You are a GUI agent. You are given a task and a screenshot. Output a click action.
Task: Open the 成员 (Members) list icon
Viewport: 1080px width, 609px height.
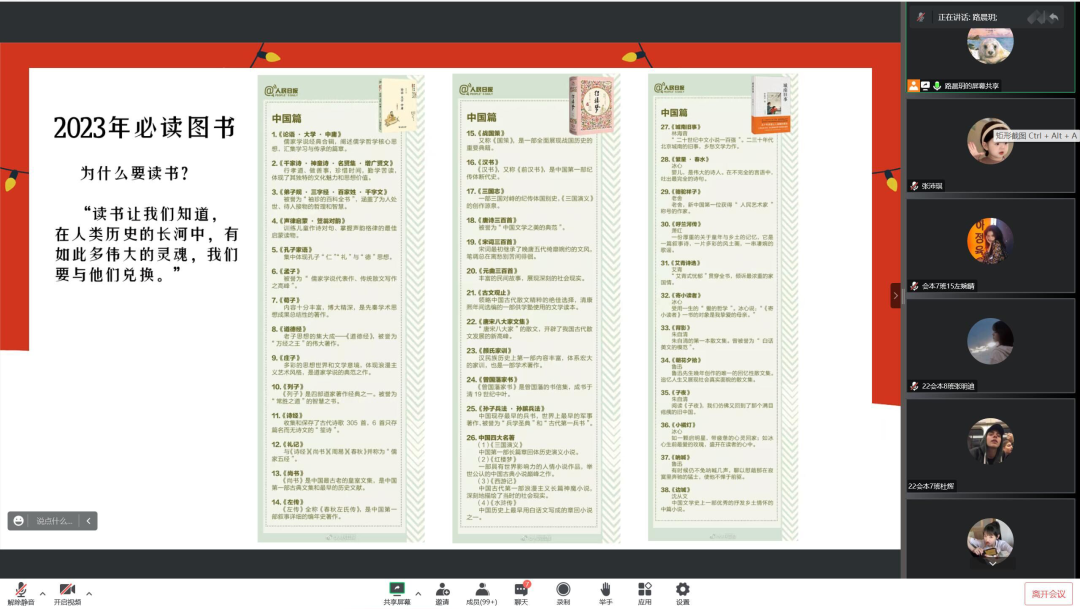point(481,590)
